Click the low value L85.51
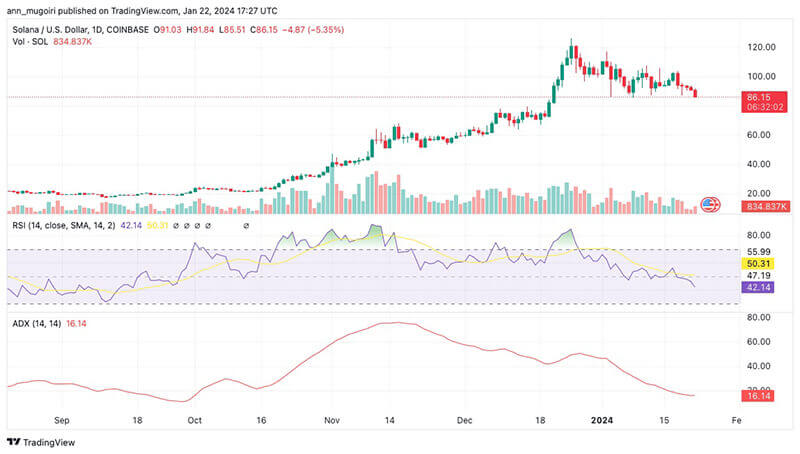The height and width of the screenshot is (454, 800). click(232, 30)
